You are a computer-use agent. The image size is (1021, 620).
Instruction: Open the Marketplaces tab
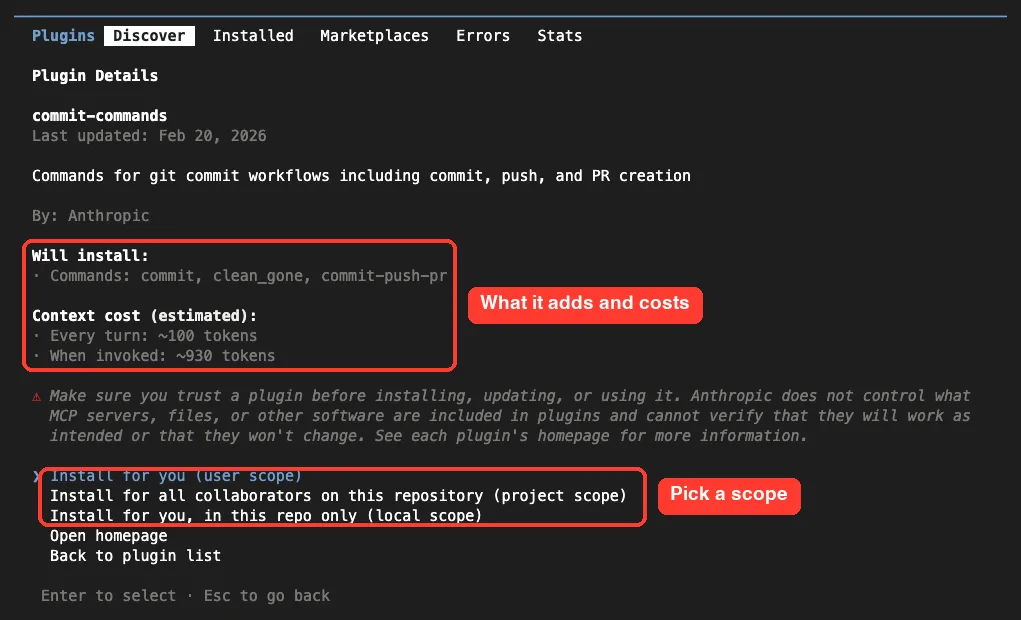(x=374, y=36)
